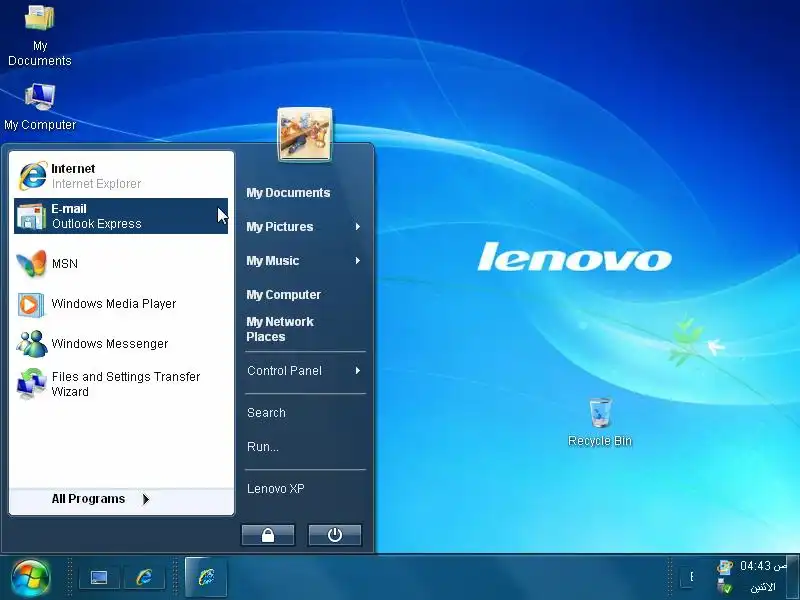The image size is (800, 600).
Task: Click Lenovo XP menu entry
Action: coord(305,489)
